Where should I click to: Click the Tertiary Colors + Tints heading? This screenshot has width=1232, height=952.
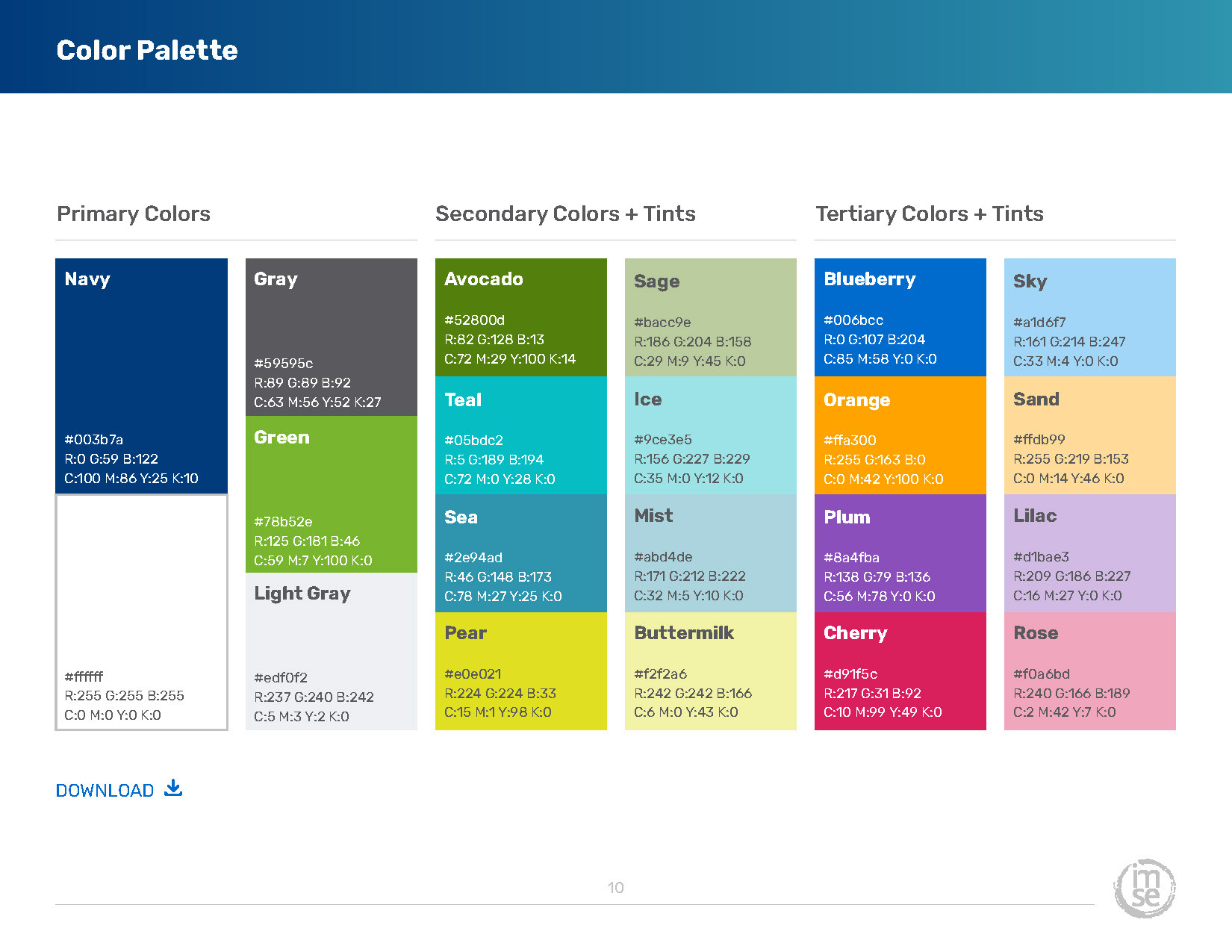tap(929, 214)
